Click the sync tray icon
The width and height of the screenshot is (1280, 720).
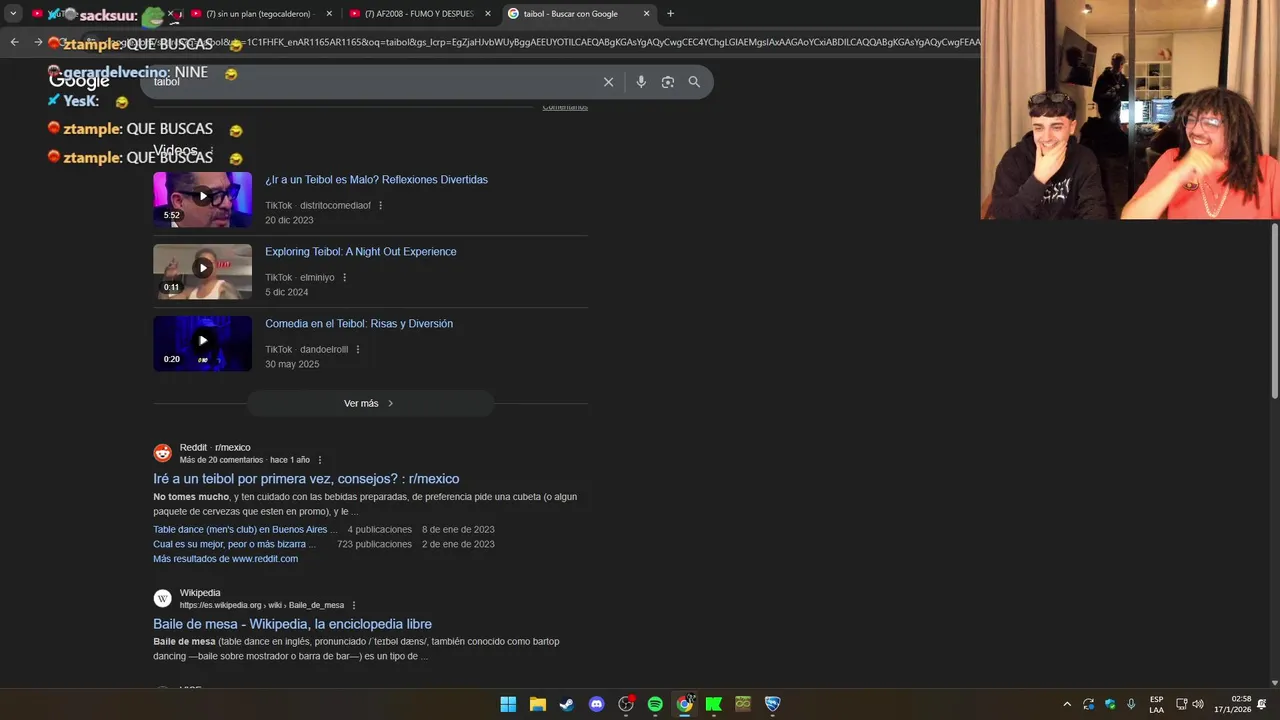point(1088,704)
